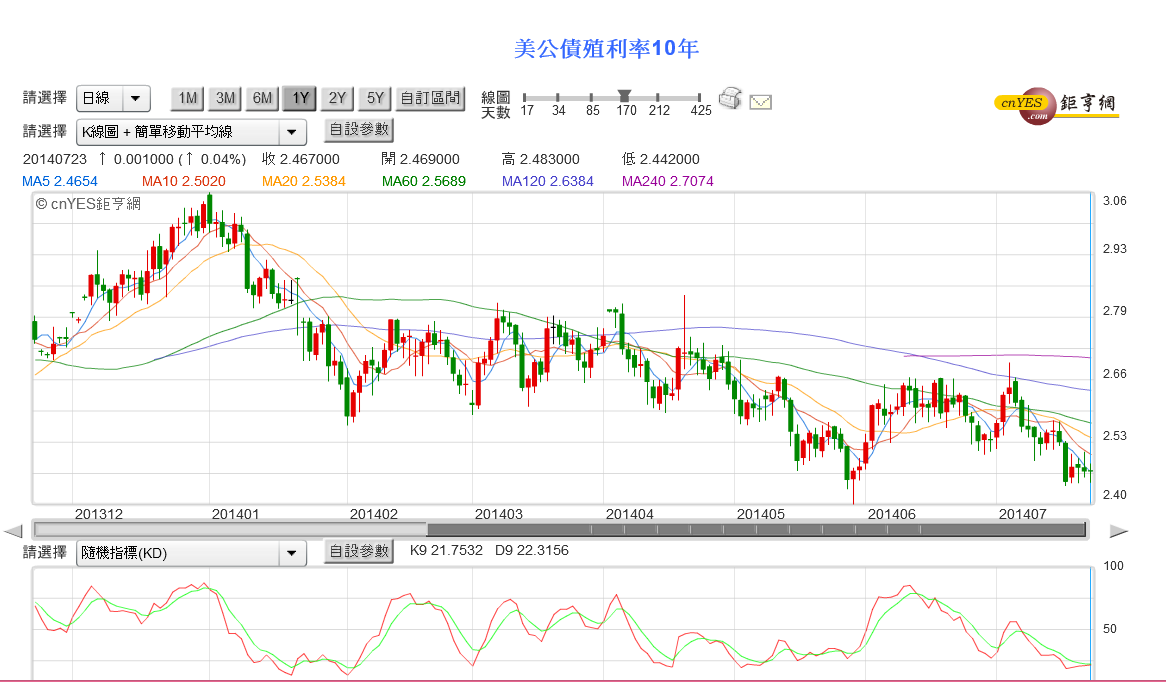
Task: Click the light left portion of timeline scrollbar
Action: click(x=231, y=530)
